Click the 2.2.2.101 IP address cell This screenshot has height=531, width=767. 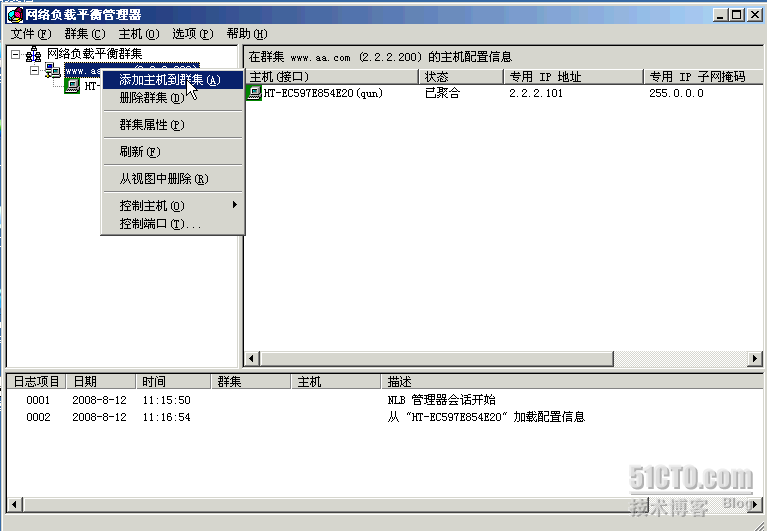coord(536,93)
